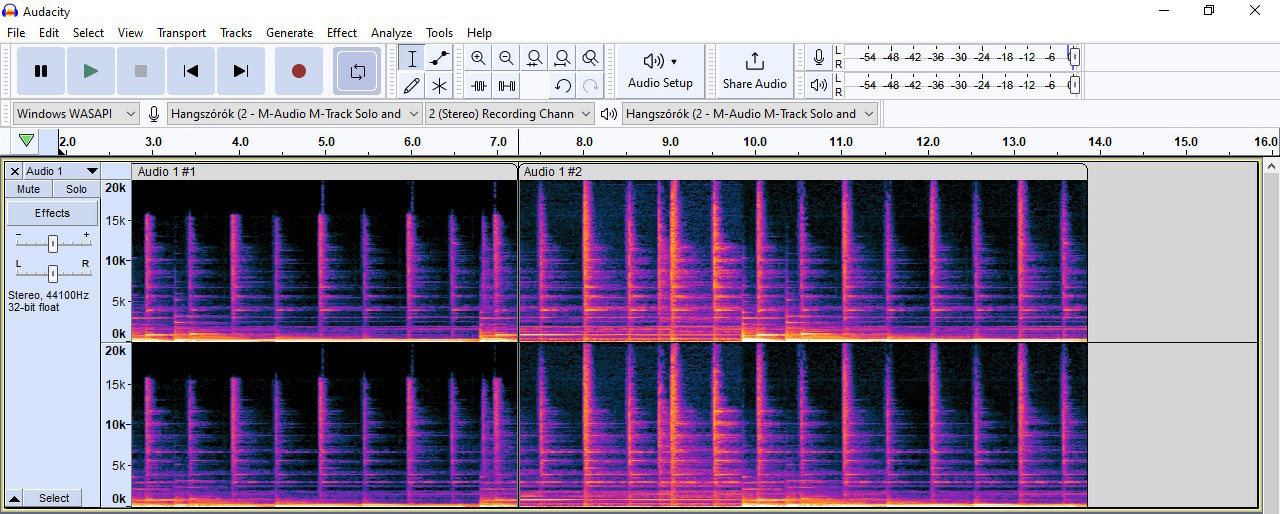Open the Audio 1 track dropdown menu
The image size is (1280, 514).
(62, 171)
